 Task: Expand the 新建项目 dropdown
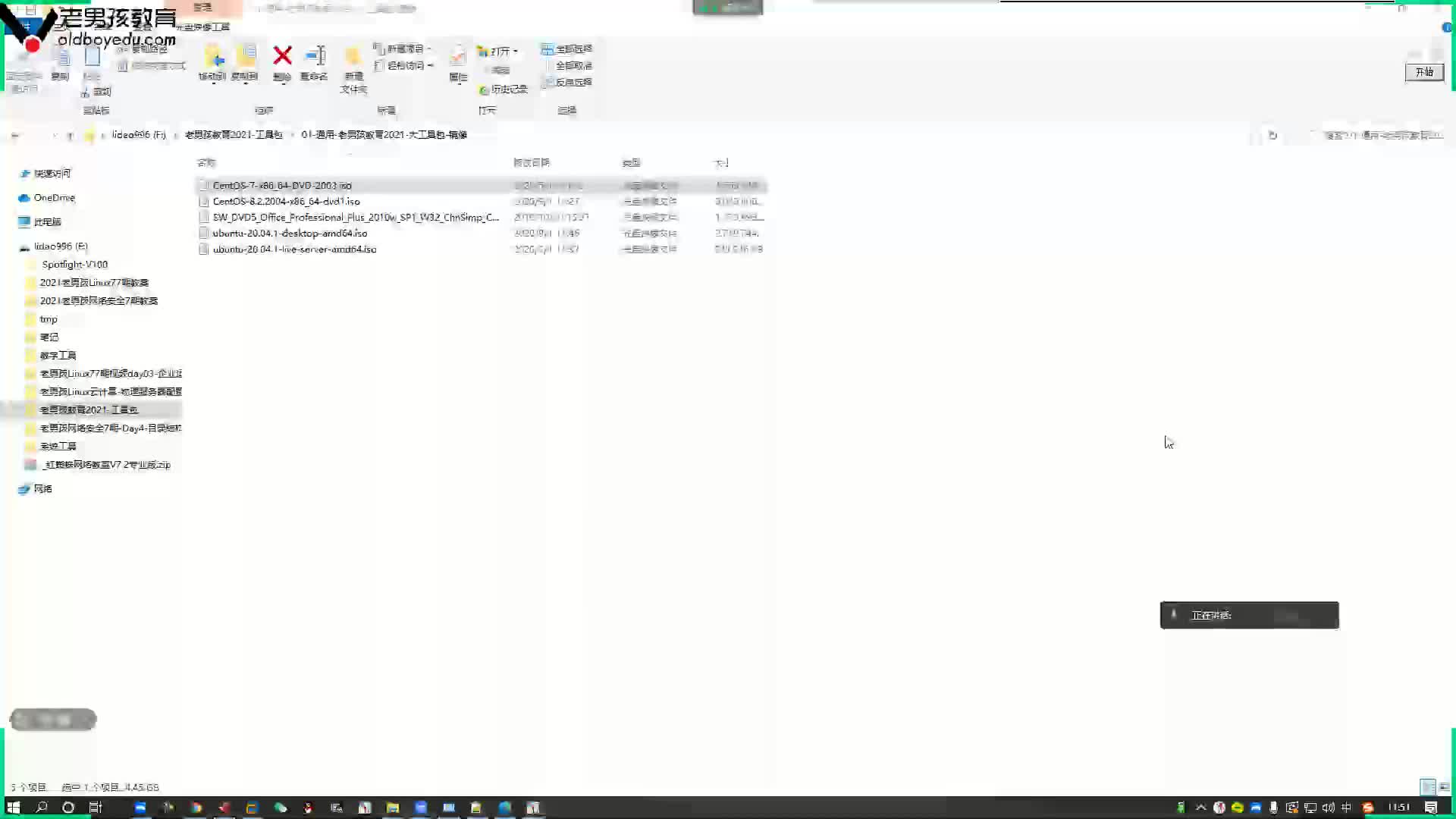(403, 49)
